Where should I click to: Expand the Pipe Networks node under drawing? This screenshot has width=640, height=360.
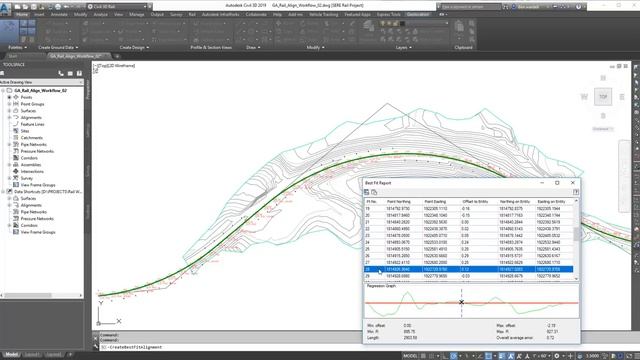9,144
